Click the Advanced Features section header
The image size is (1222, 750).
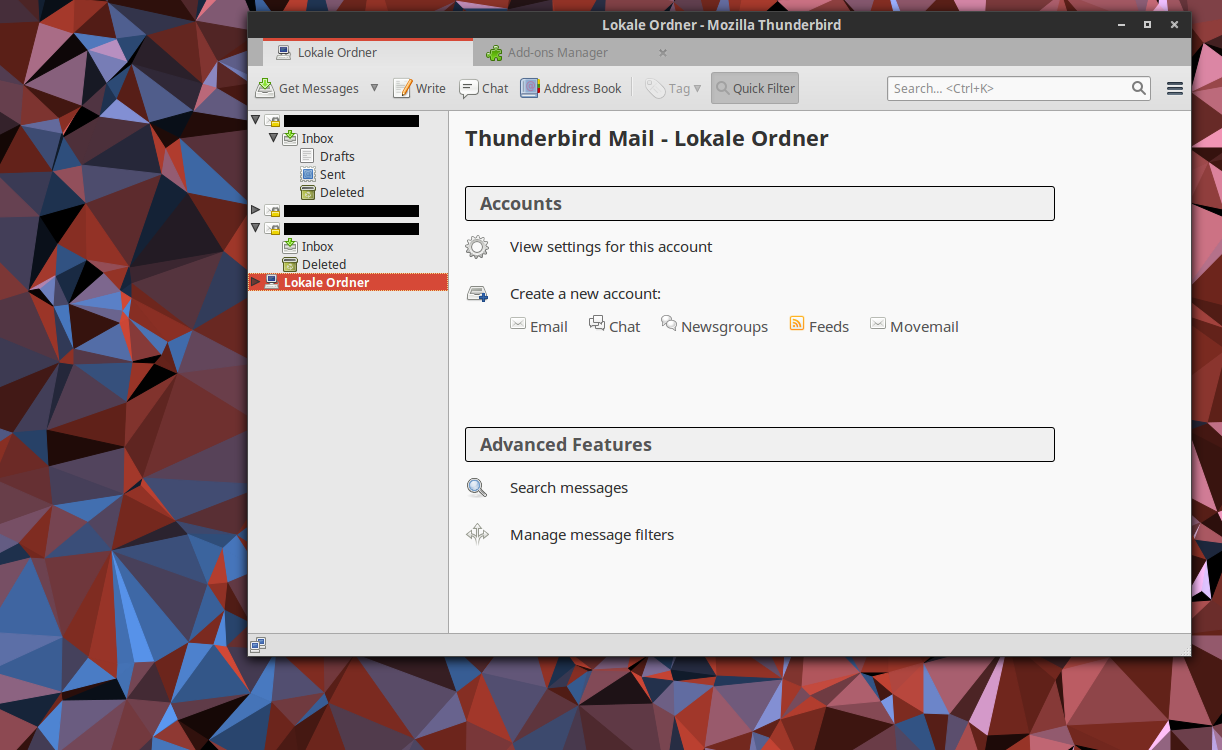[x=759, y=444]
